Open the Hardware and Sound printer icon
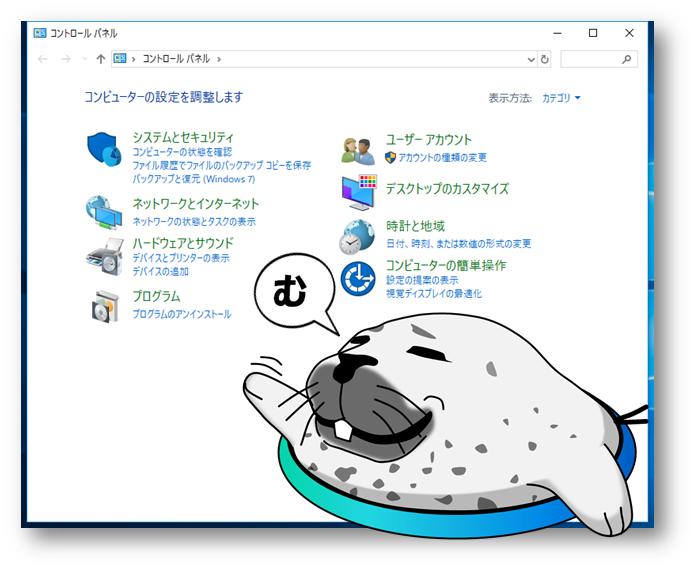Screen dimensions: 696x570 coord(105,257)
